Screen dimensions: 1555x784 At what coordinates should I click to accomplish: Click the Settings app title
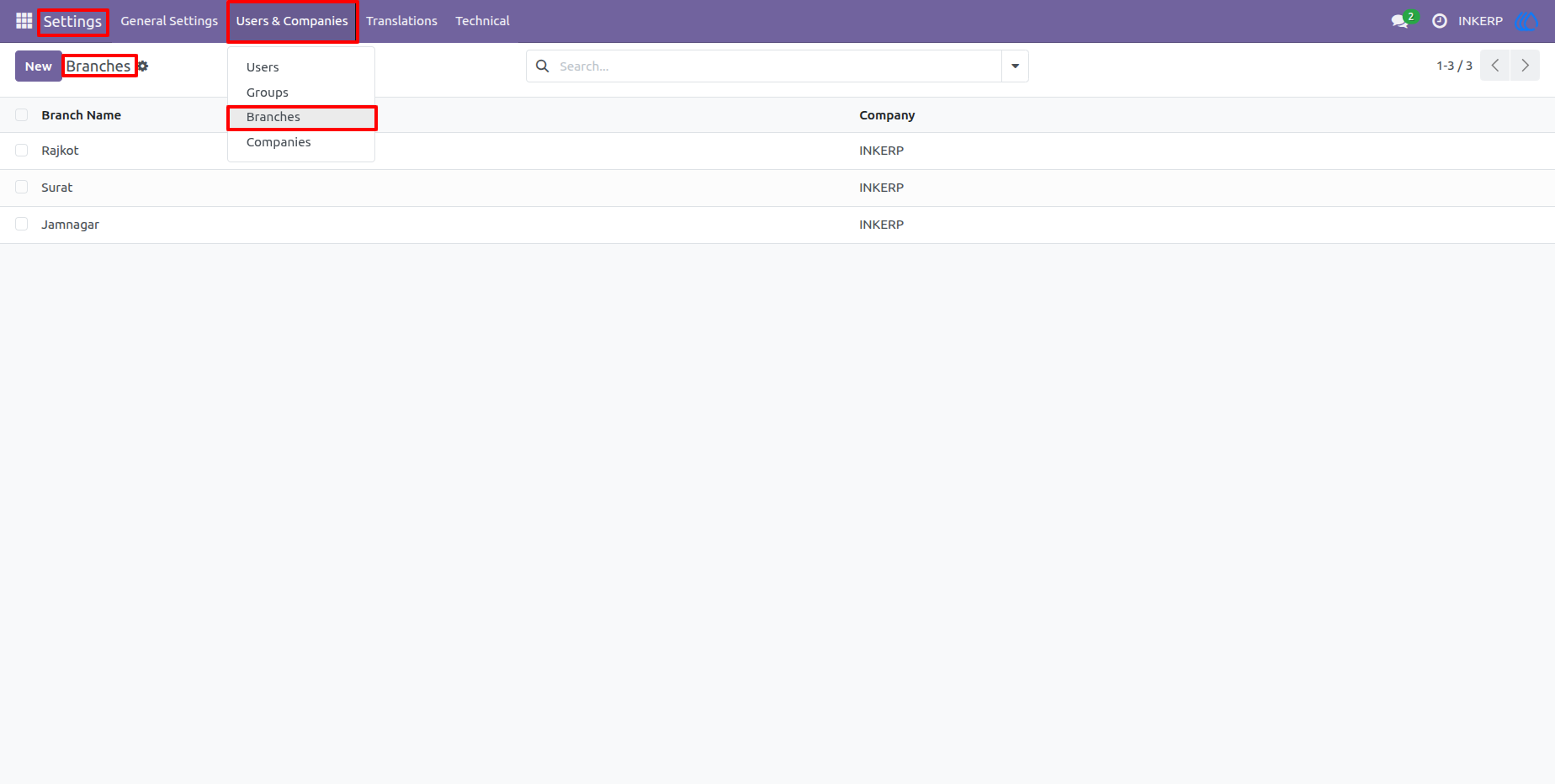(x=72, y=21)
